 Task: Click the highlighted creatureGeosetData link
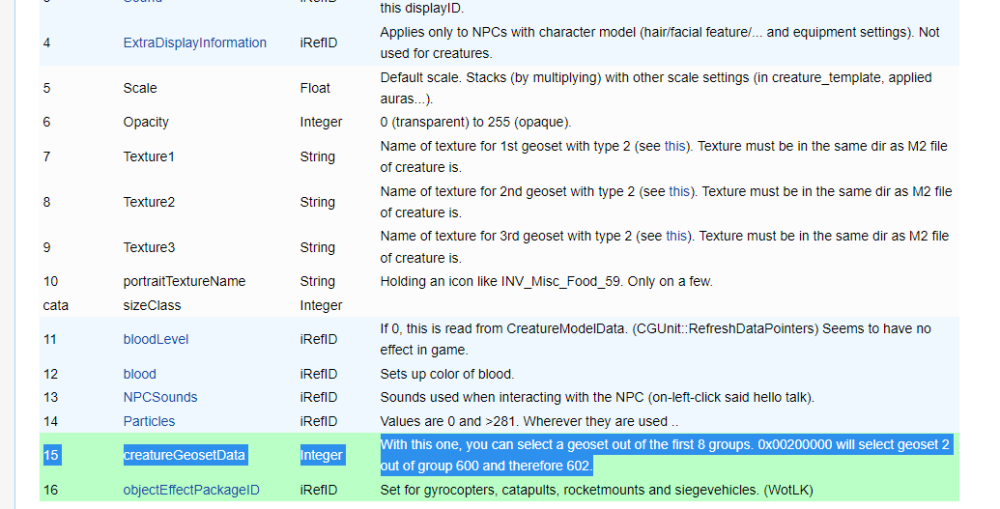(184, 455)
